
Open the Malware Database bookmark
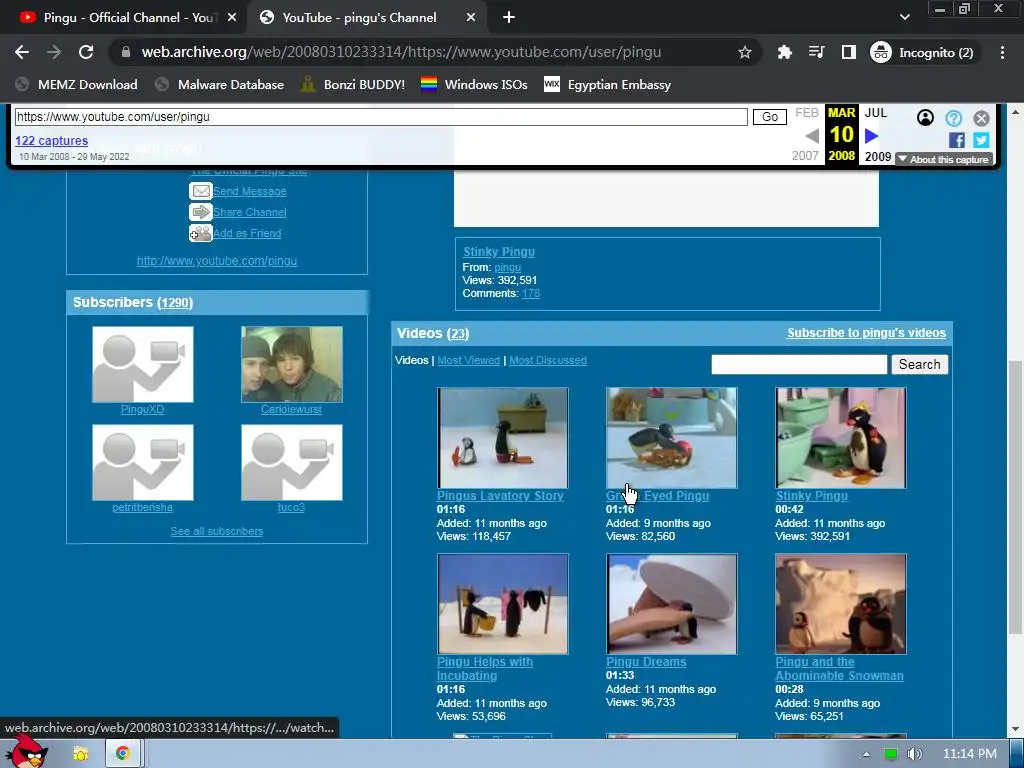coord(219,84)
